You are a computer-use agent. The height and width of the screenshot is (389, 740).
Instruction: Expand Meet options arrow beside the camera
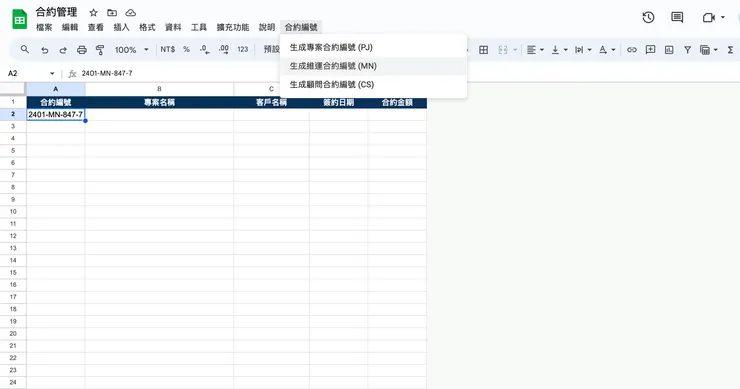723,17
